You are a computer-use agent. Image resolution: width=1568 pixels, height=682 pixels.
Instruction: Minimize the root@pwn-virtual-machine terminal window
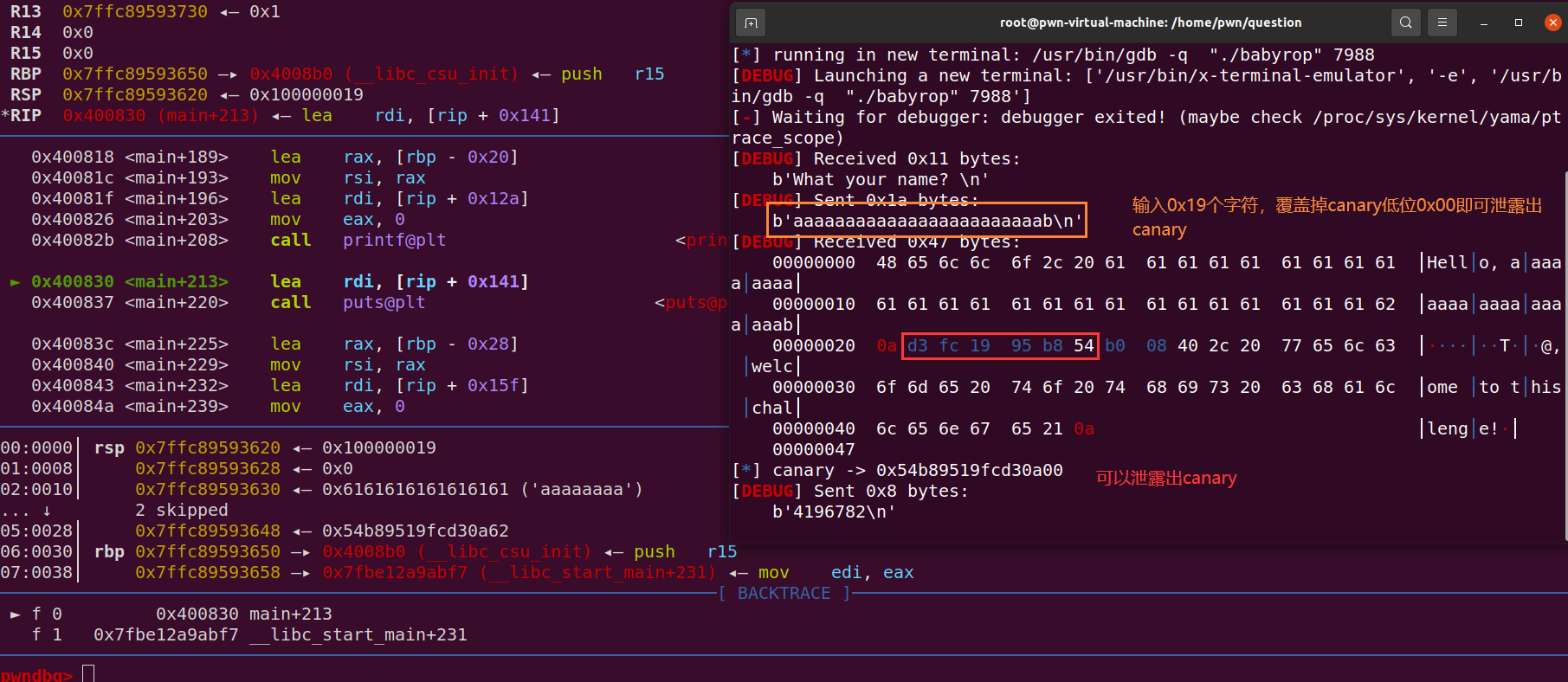coord(1484,23)
